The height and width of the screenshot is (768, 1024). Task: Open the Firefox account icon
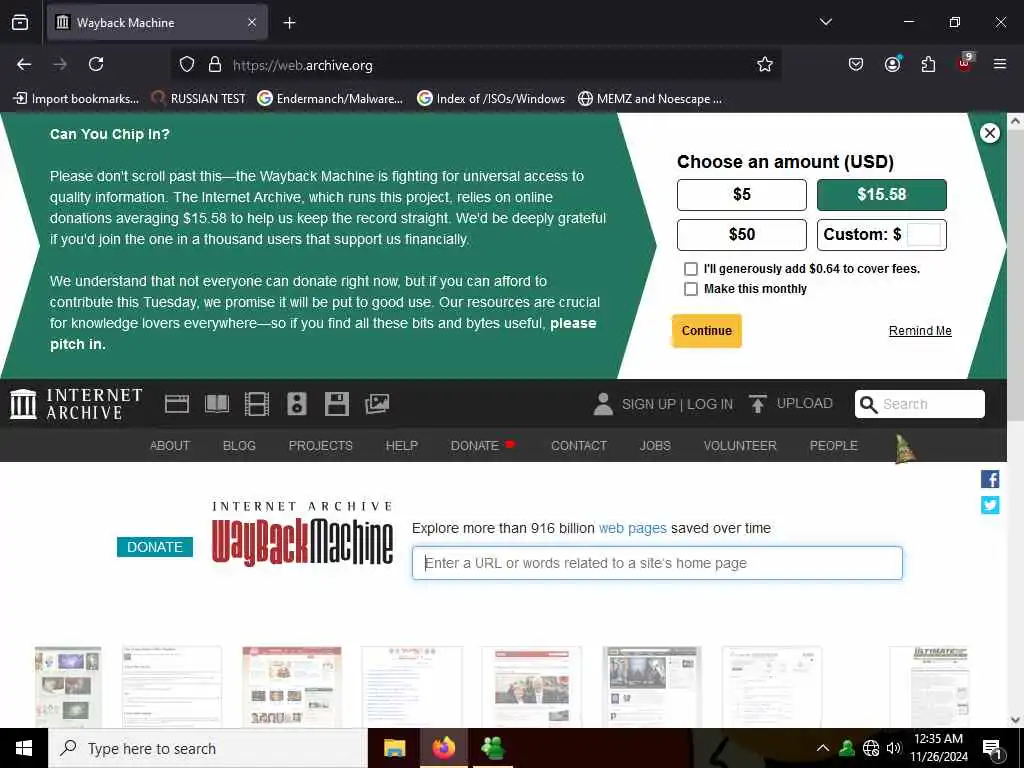click(892, 64)
